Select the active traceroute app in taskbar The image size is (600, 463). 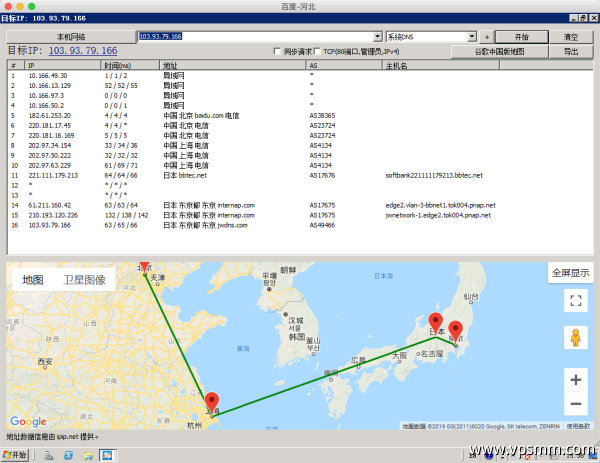click(x=108, y=455)
